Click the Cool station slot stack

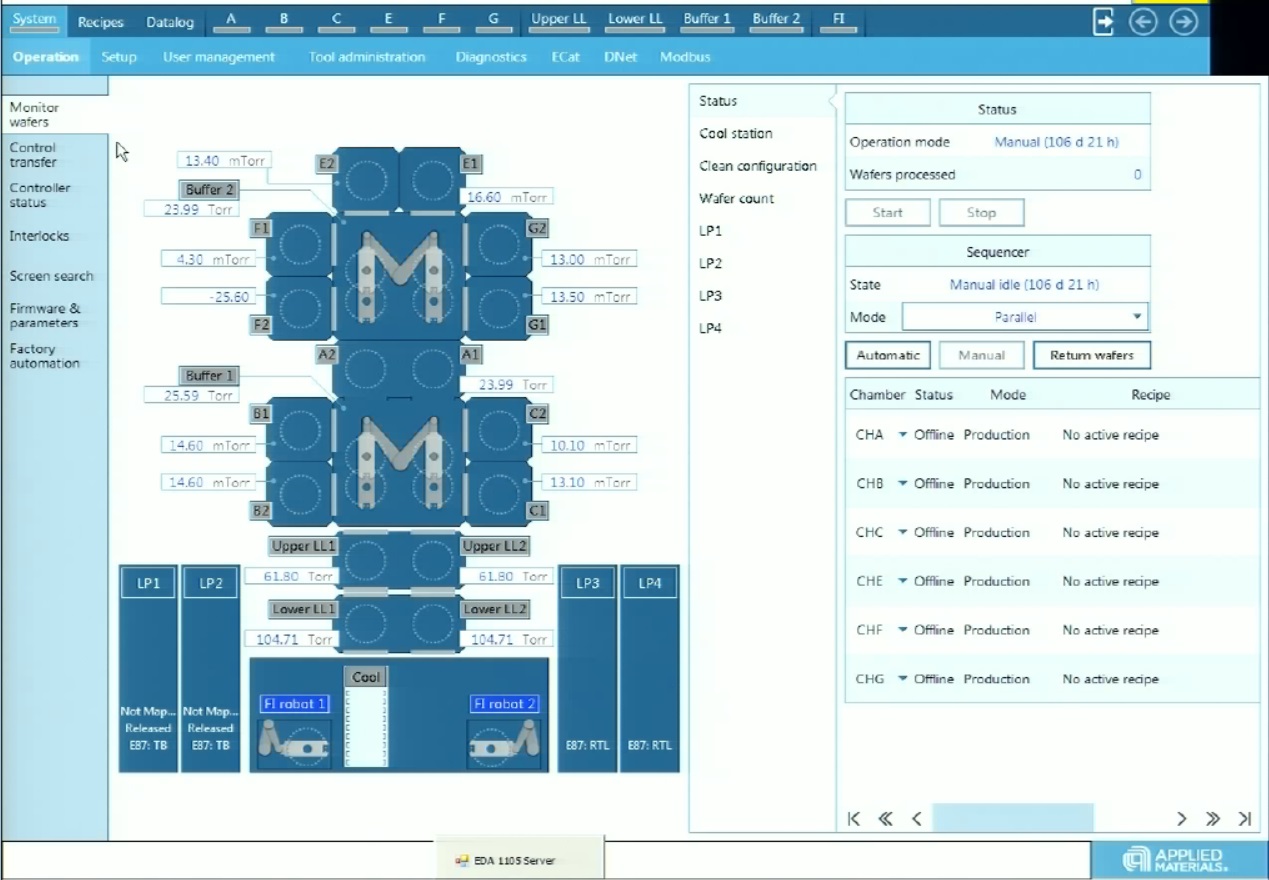[366, 727]
